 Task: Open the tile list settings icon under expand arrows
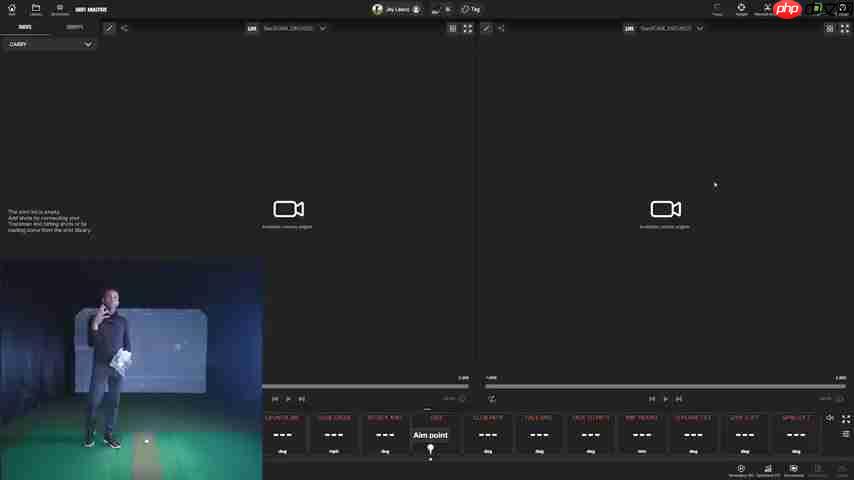(x=845, y=434)
